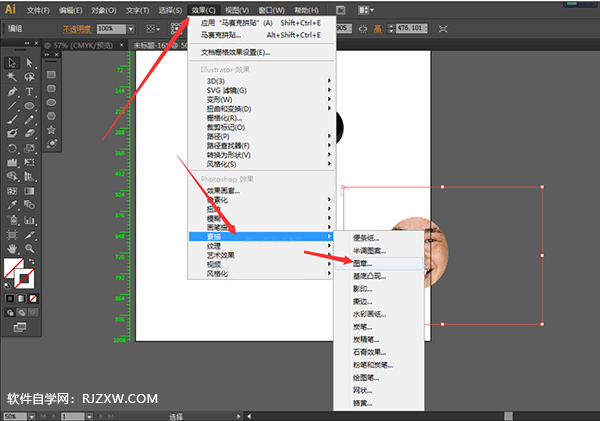600x421 pixels.
Task: Expand the 艺术效果 submenu
Action: click(261, 255)
